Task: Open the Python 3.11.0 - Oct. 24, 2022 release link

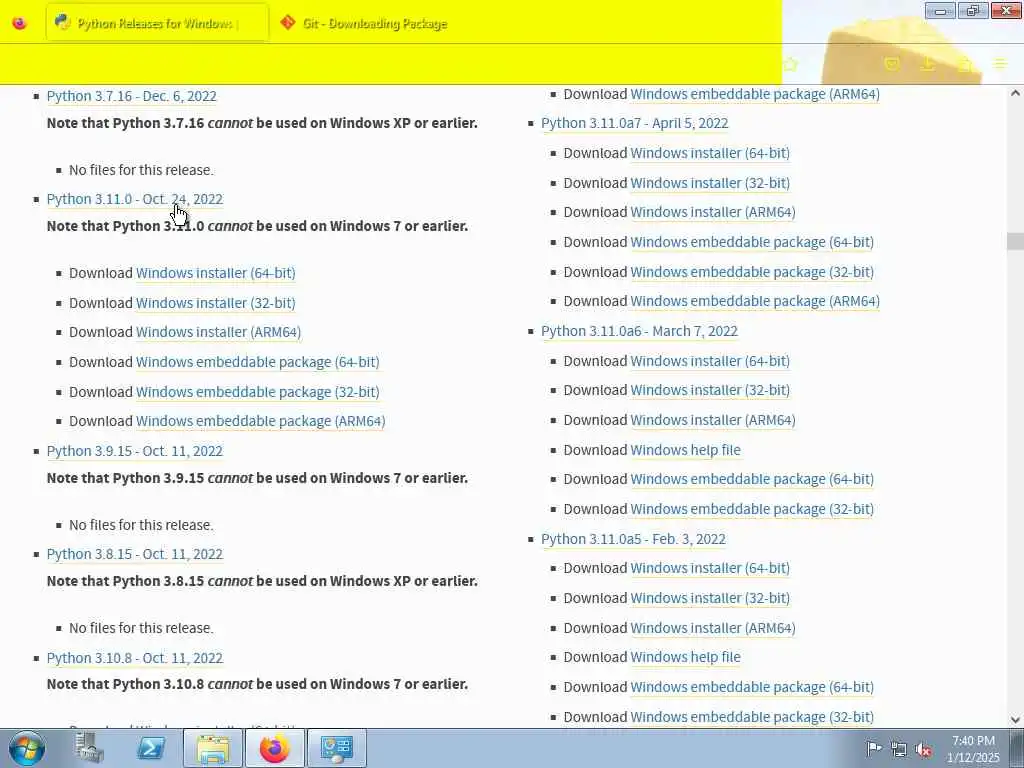Action: 135,199
